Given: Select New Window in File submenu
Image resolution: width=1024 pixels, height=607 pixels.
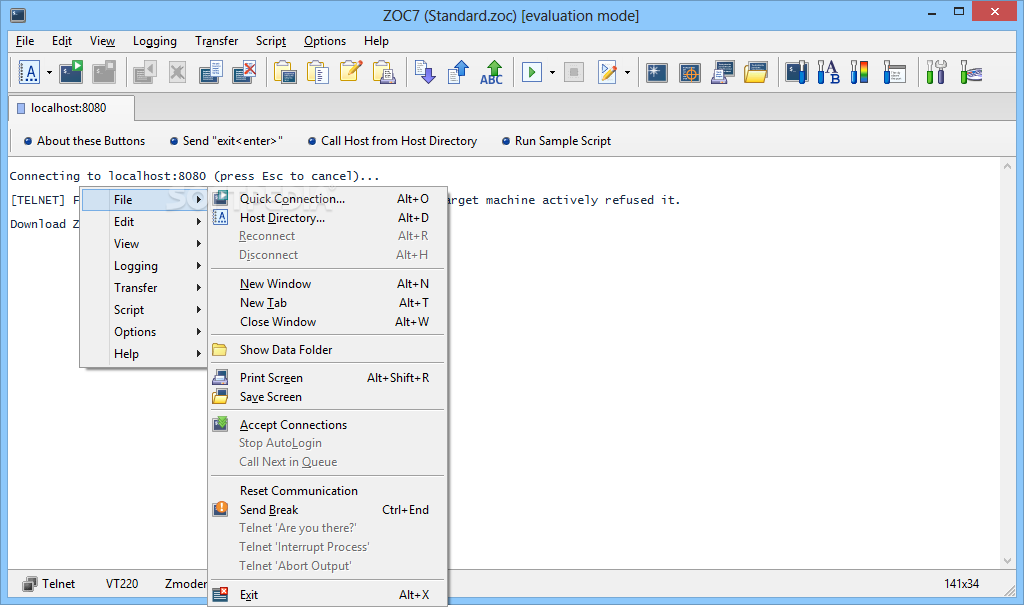Looking at the screenshot, I should coord(328,284).
